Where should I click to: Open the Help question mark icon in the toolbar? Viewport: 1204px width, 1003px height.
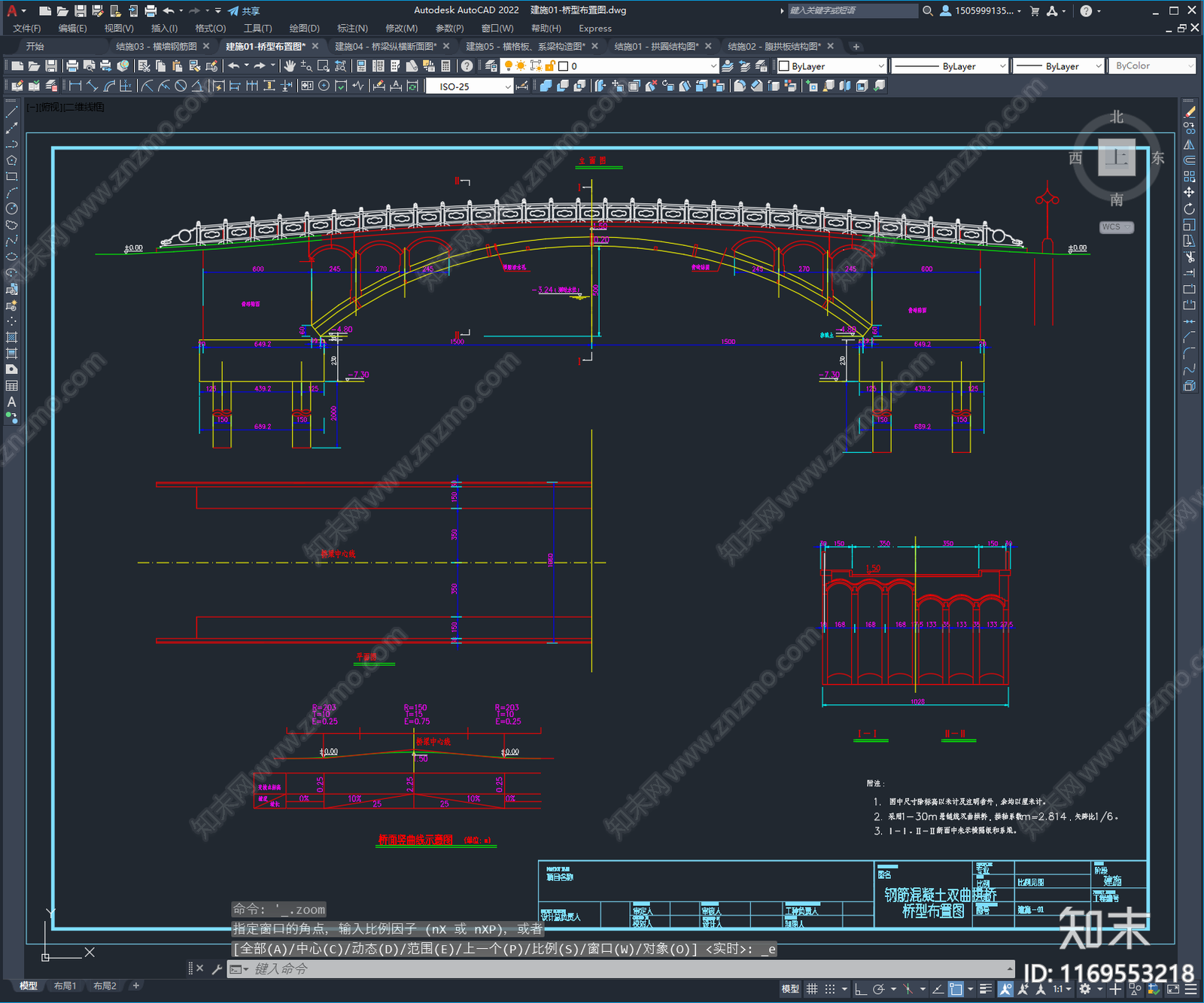coord(467,66)
